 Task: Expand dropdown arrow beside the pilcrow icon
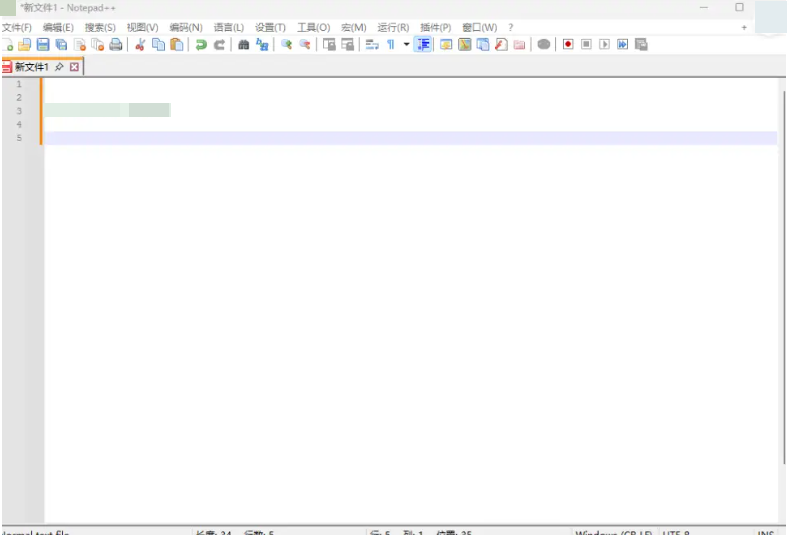(406, 45)
